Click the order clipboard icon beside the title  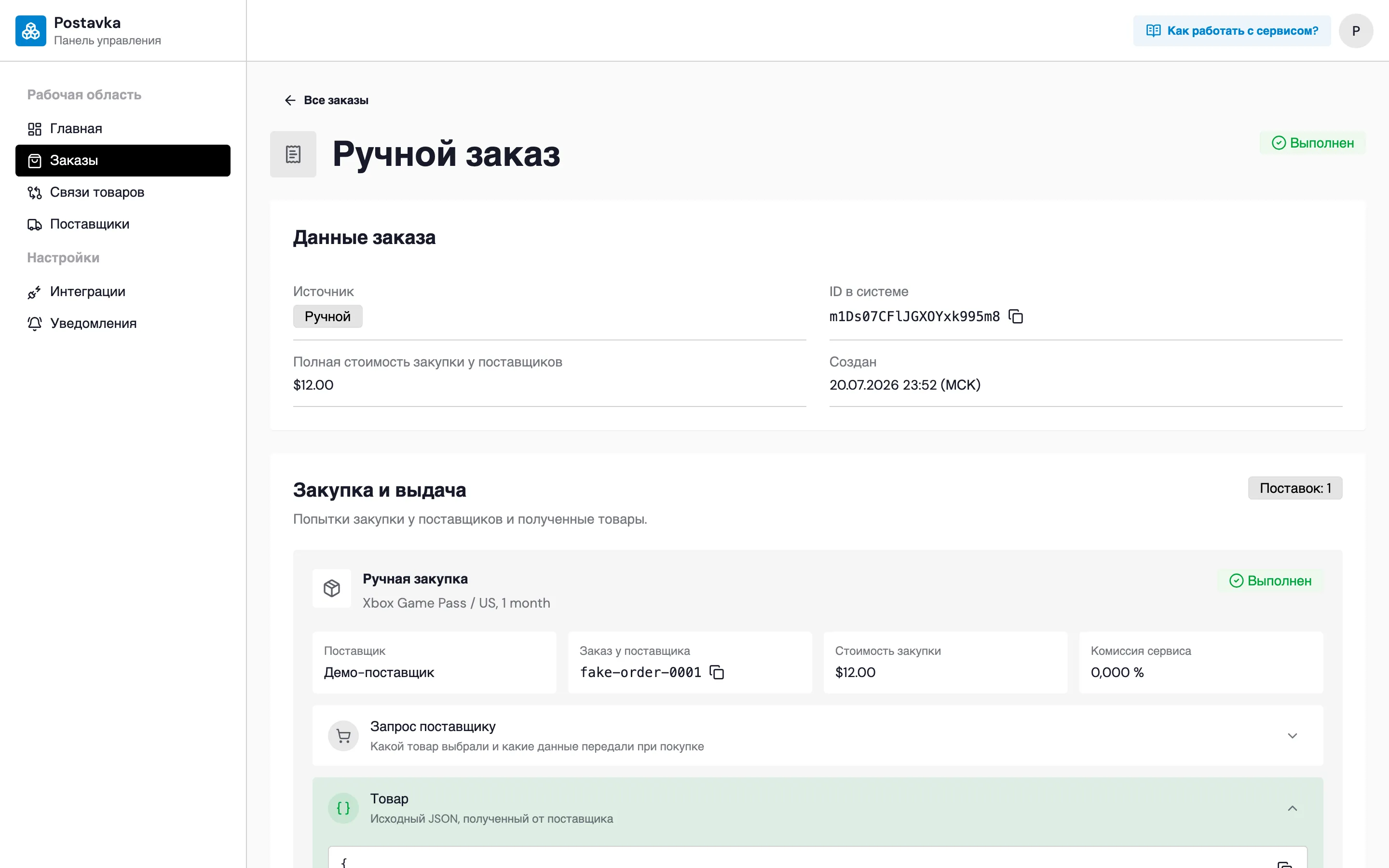click(x=293, y=154)
